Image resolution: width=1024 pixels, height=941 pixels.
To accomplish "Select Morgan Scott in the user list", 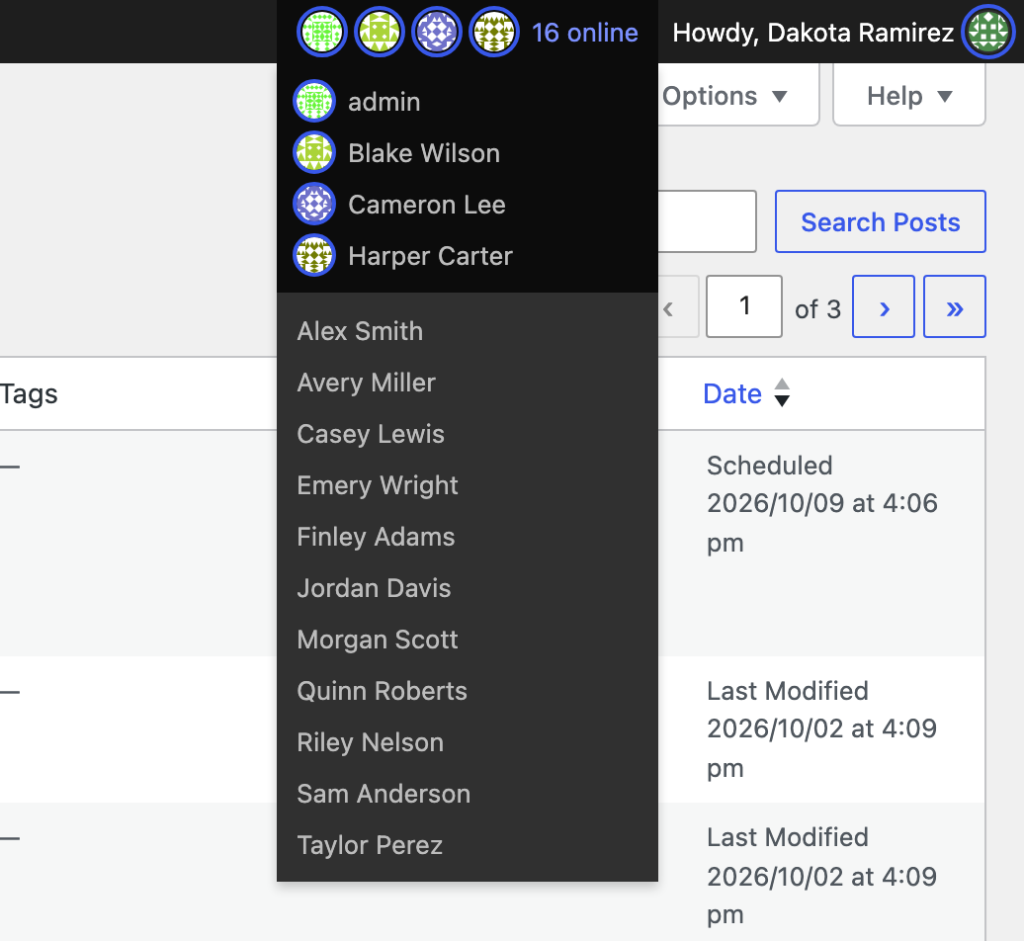I will (377, 640).
